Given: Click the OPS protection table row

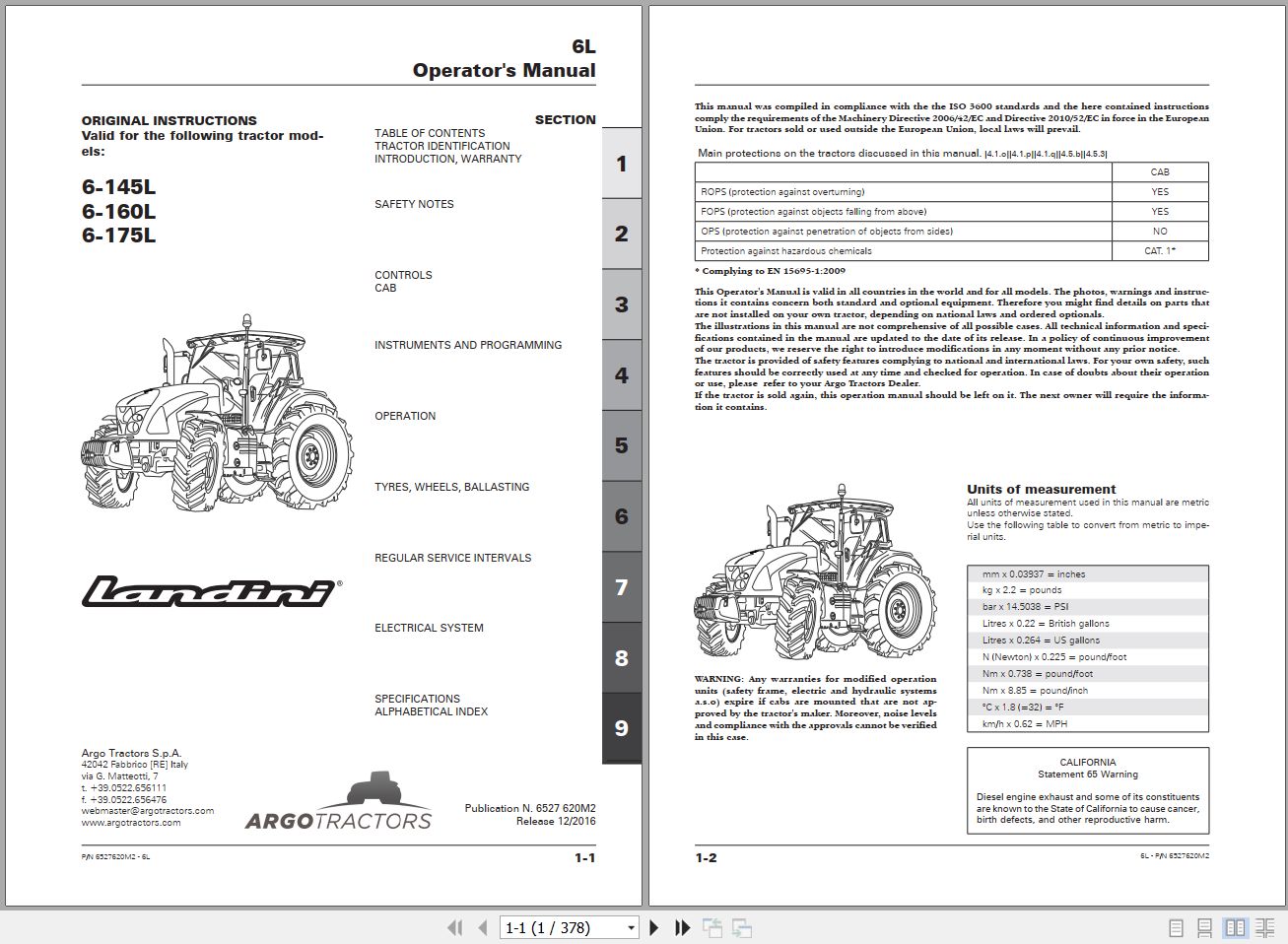Looking at the screenshot, I should pos(952,232).
